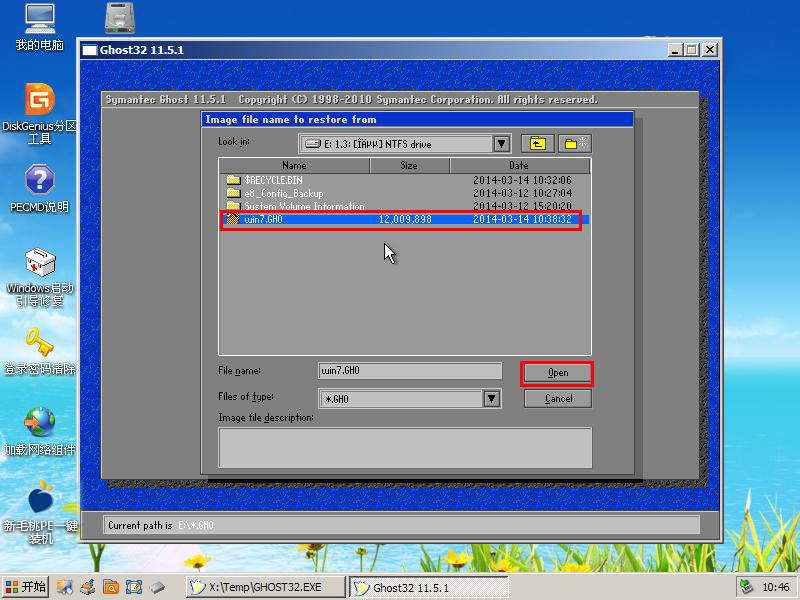Click the File name input field

pos(410,371)
